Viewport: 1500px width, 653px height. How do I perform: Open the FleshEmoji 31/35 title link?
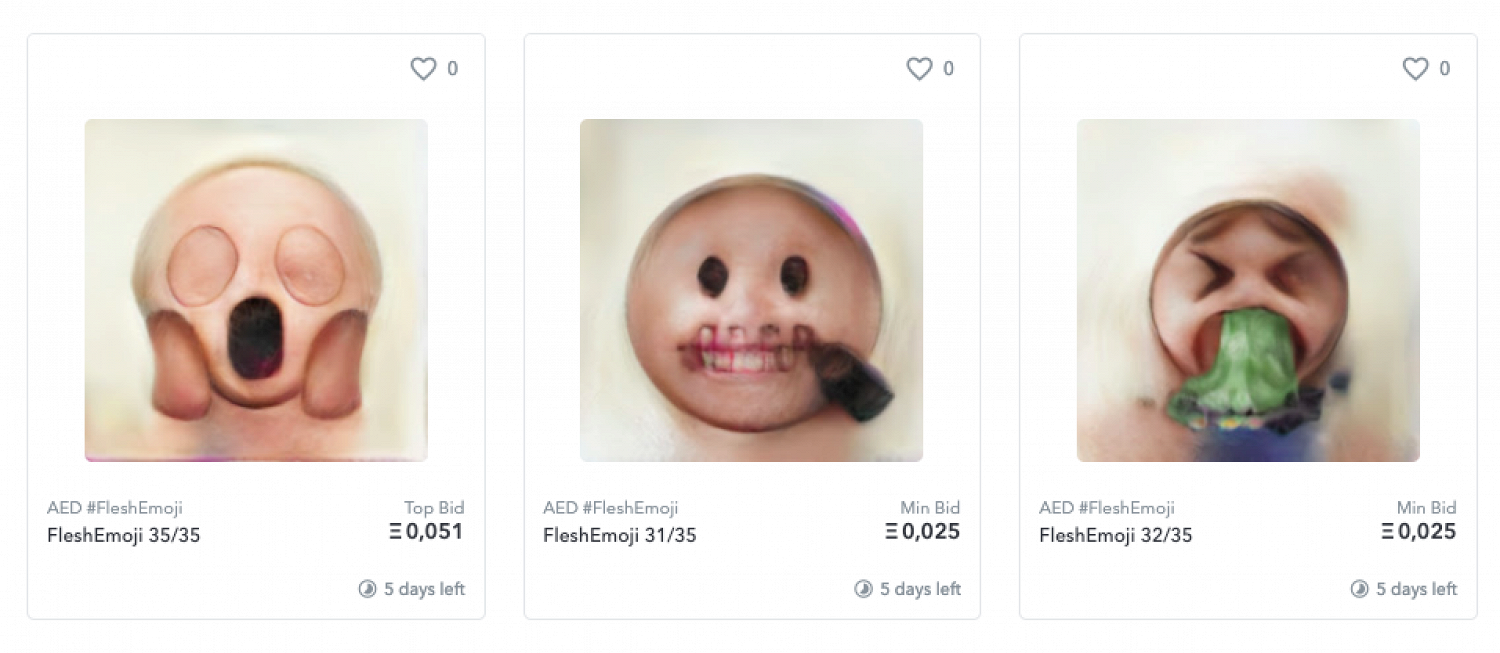619,535
